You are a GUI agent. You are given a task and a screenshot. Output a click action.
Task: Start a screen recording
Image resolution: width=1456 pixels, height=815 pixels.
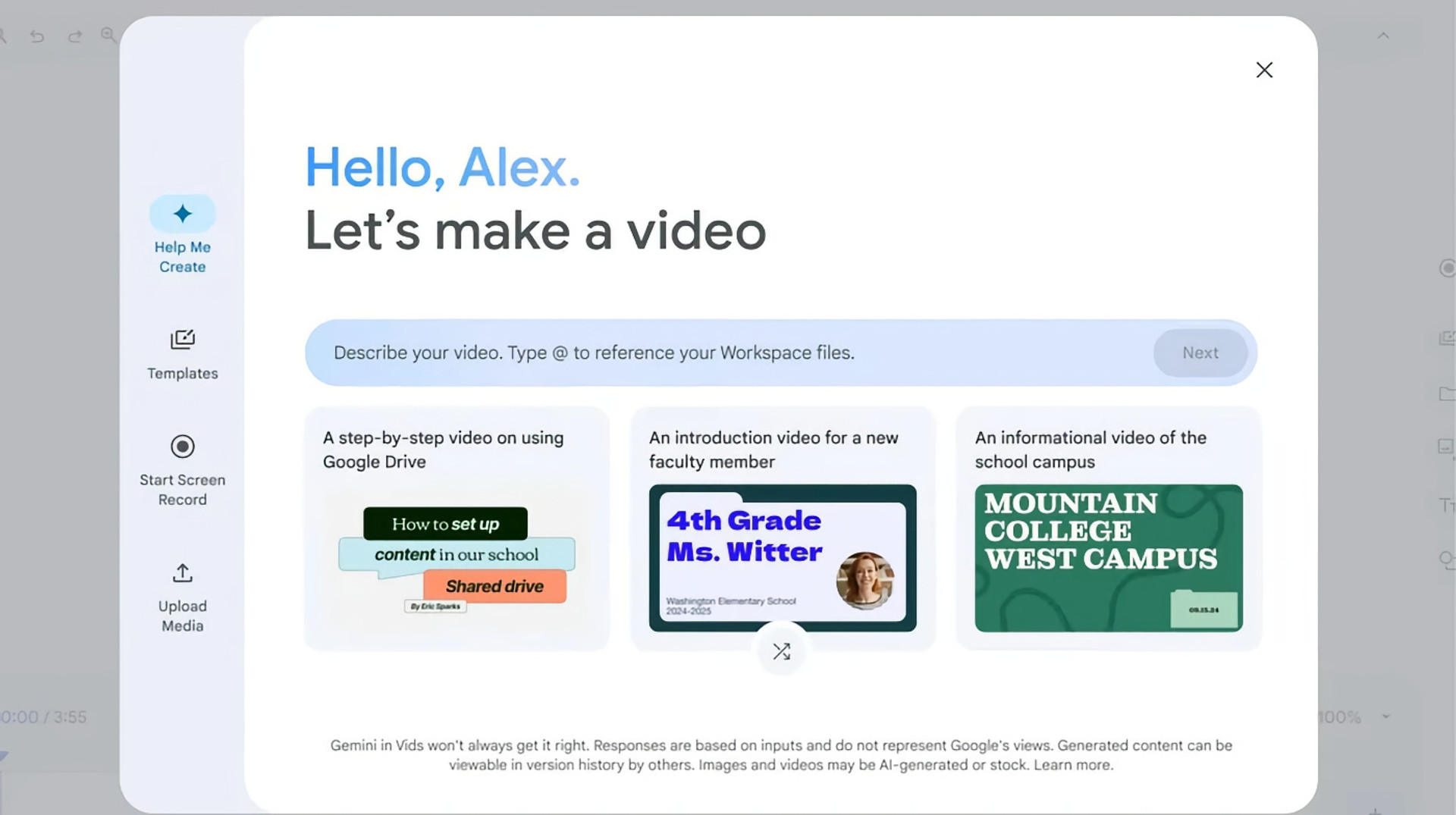click(182, 468)
